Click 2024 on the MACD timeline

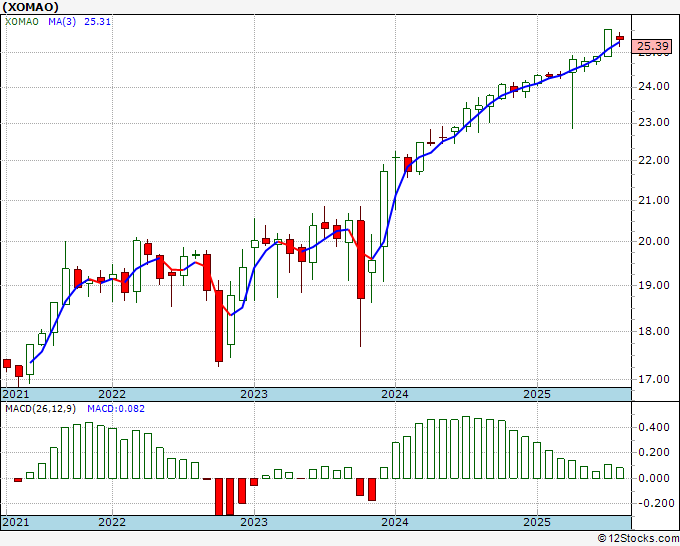[x=395, y=522]
